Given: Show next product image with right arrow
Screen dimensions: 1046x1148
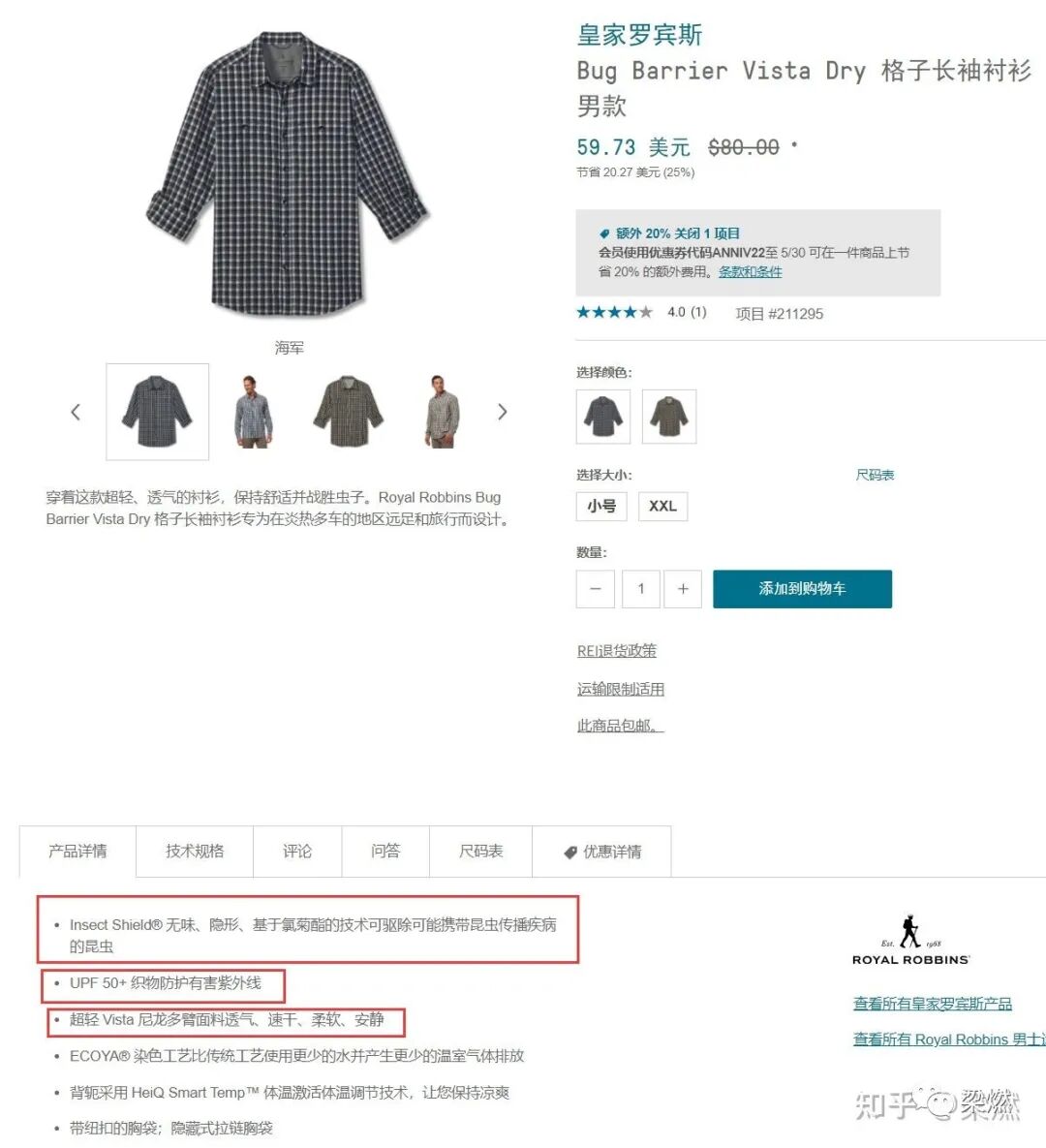Looking at the screenshot, I should 502,412.
